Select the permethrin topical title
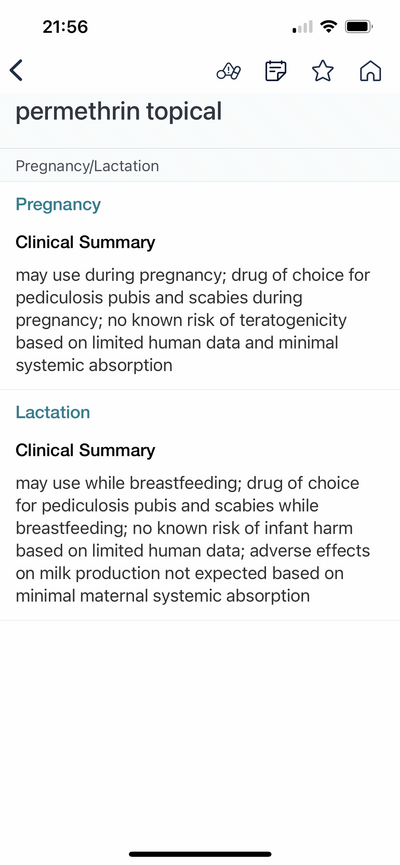This screenshot has width=400, height=865. (119, 112)
